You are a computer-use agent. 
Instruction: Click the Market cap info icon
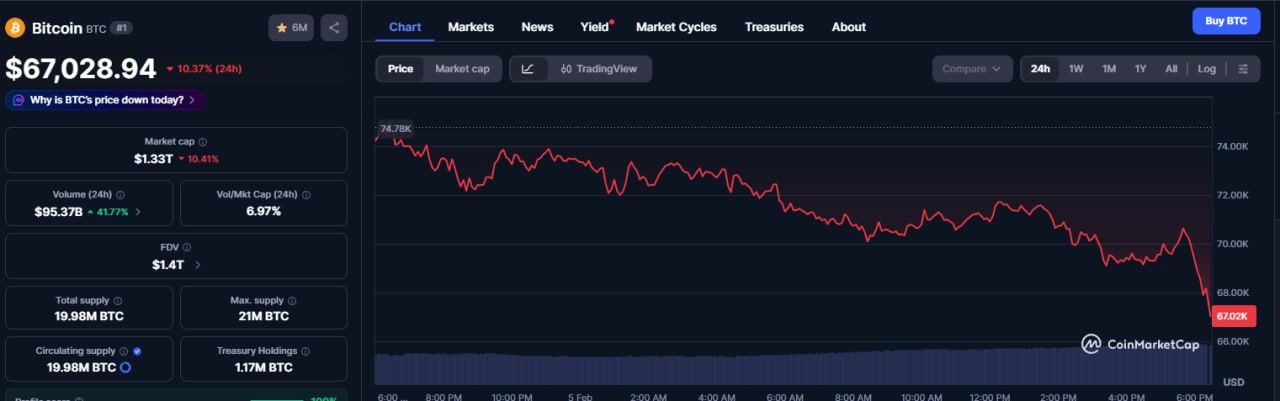click(203, 142)
